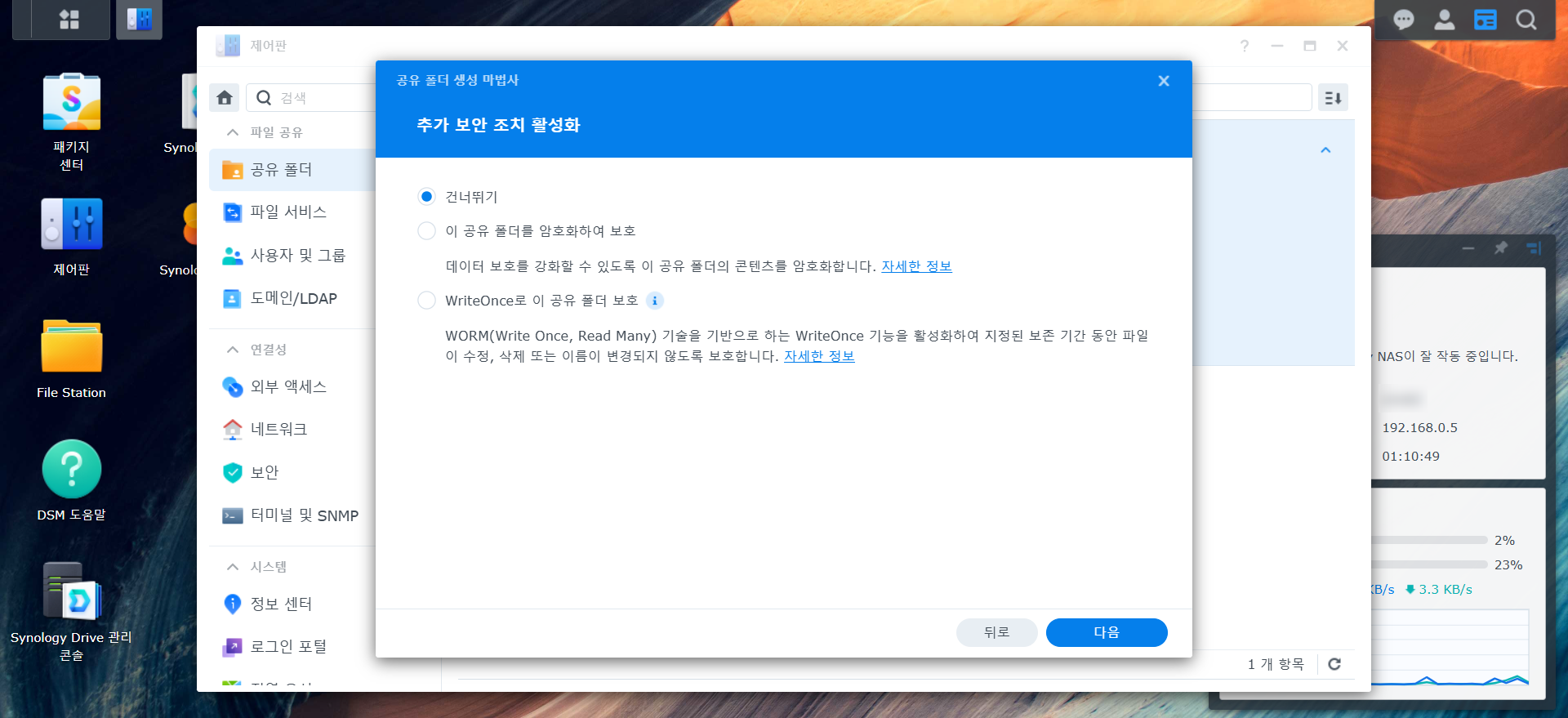
Task: Click the widget panel dock icon
Action: [x=1533, y=248]
